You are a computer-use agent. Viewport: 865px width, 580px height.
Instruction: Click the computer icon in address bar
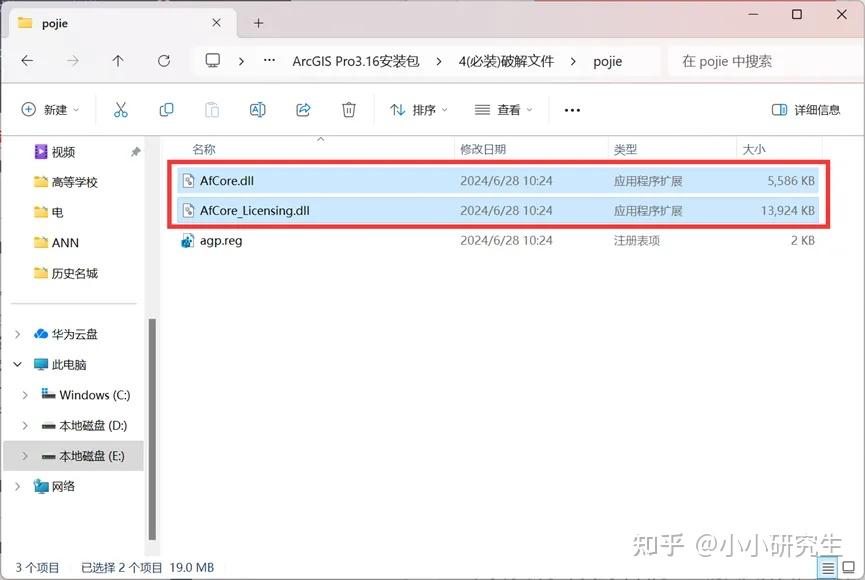pyautogui.click(x=213, y=60)
